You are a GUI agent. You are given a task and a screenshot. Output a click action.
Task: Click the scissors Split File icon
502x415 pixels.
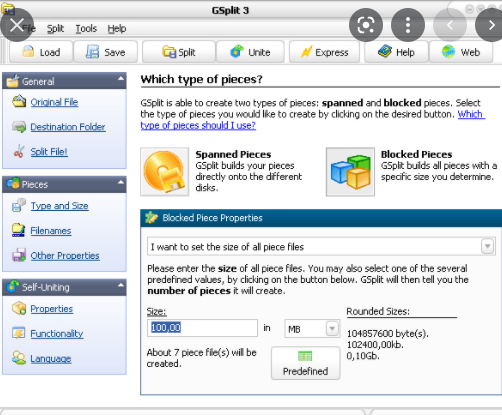pyautogui.click(x=19, y=151)
